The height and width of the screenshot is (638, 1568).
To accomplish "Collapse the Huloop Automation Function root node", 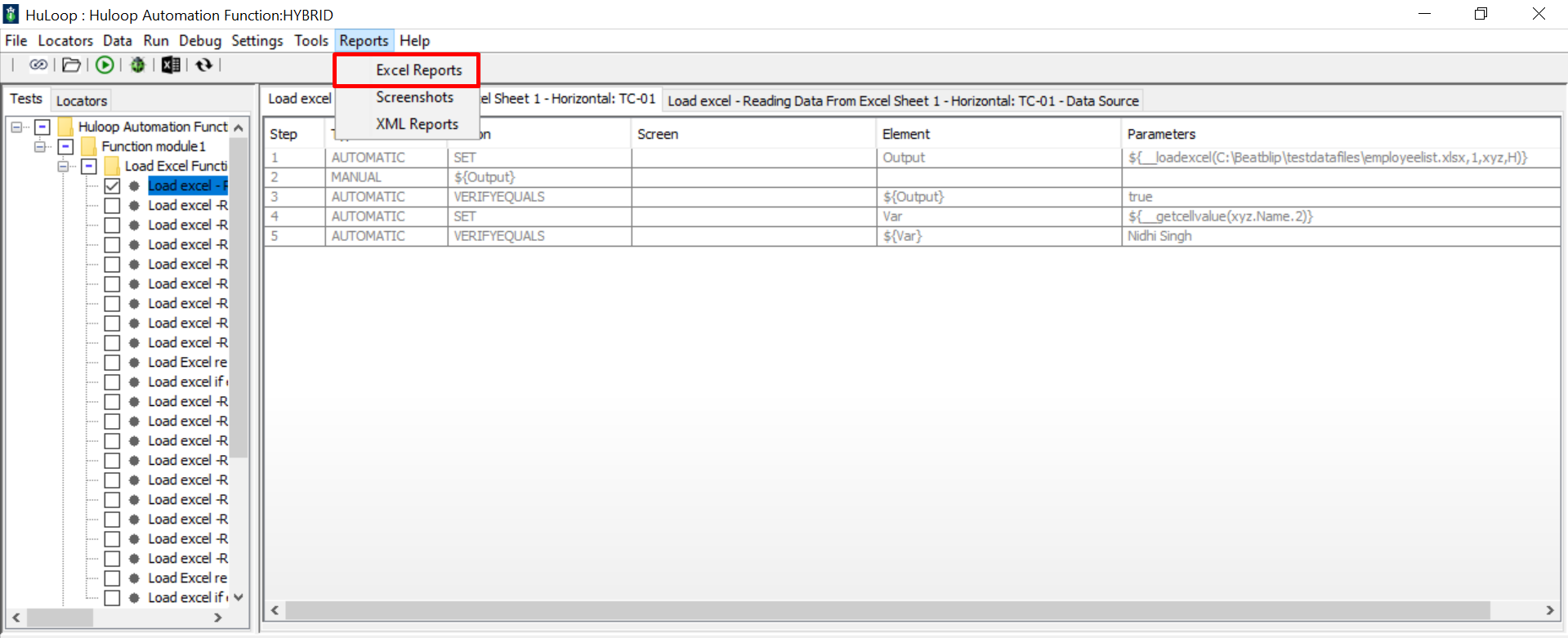I will click(x=16, y=127).
